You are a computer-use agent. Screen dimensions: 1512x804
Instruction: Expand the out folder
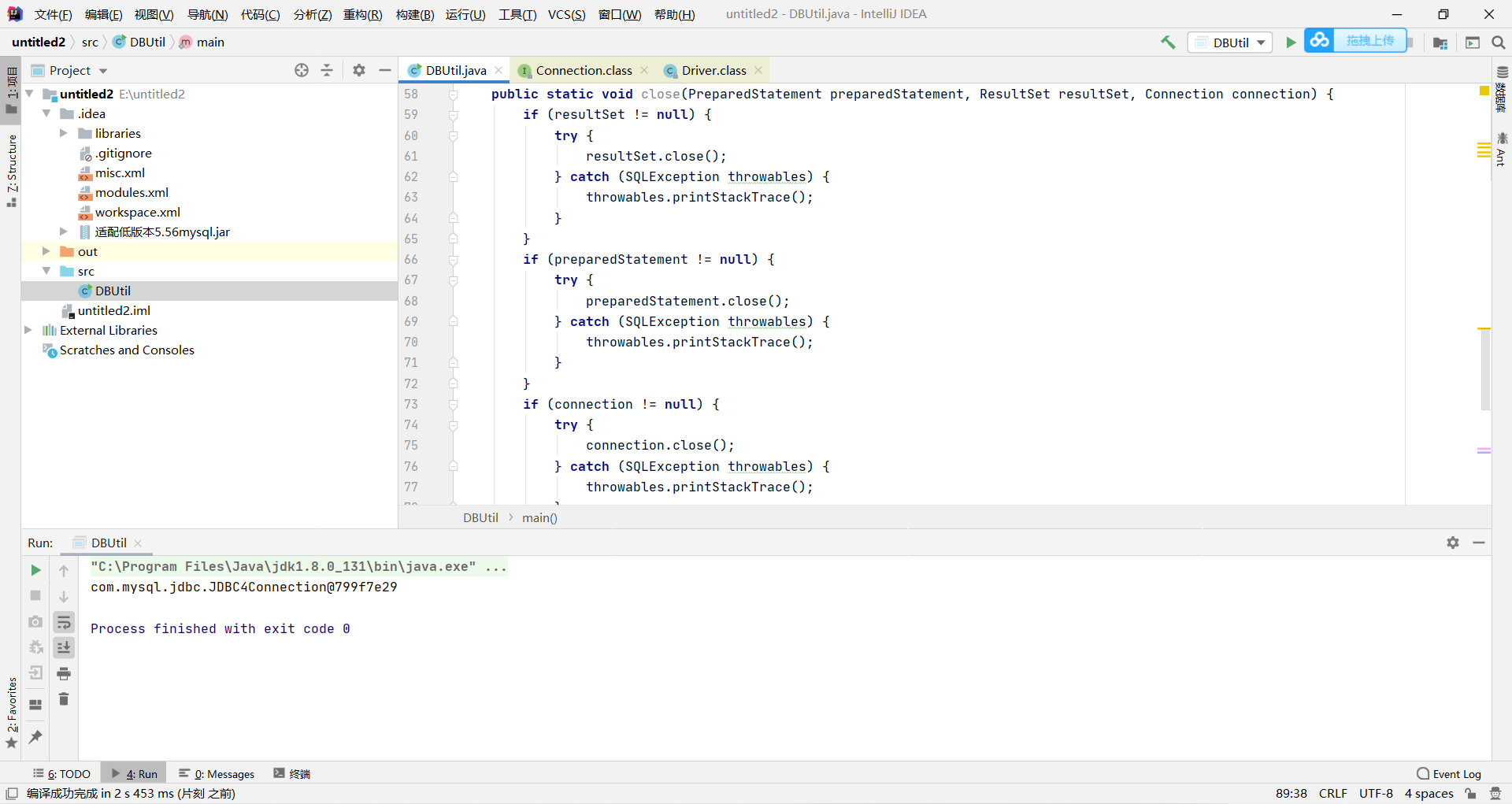tap(46, 251)
